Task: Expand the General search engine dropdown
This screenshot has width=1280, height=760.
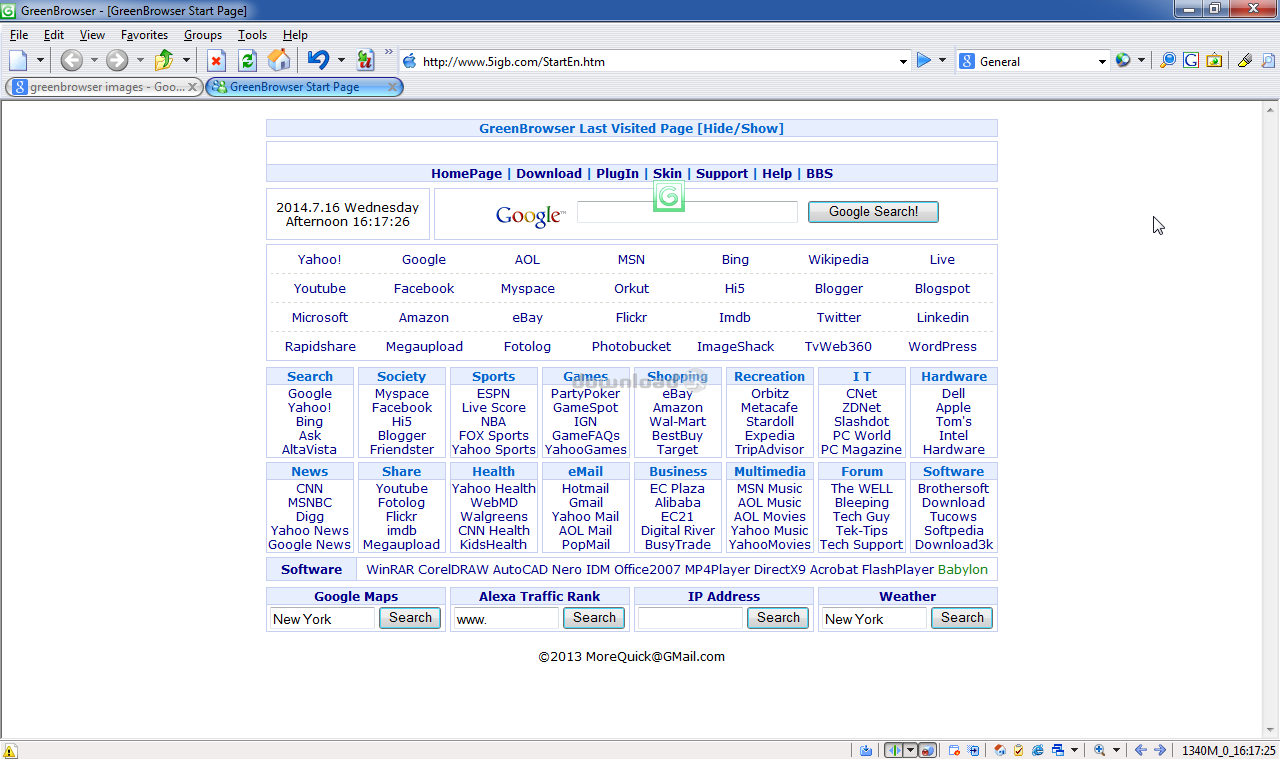Action: (x=1102, y=62)
